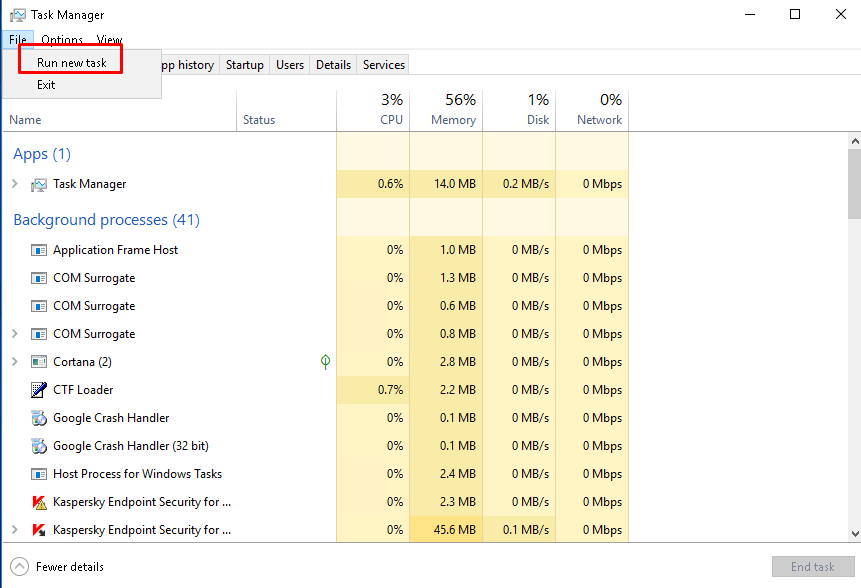Viewport: 861px width, 588px height.
Task: Click the Task Manager title bar icon
Action: click(x=18, y=15)
